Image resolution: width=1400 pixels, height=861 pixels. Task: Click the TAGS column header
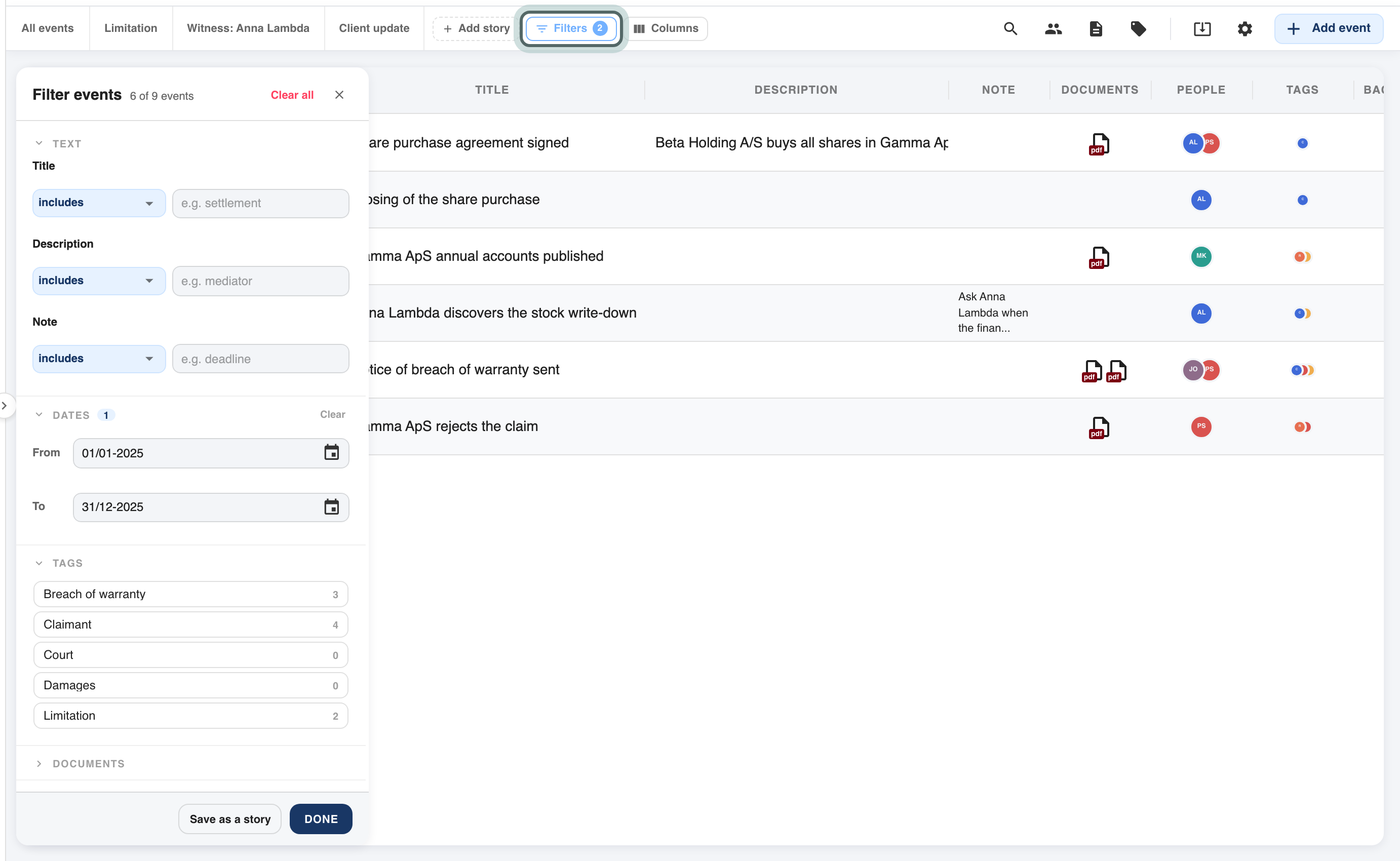tap(1302, 90)
